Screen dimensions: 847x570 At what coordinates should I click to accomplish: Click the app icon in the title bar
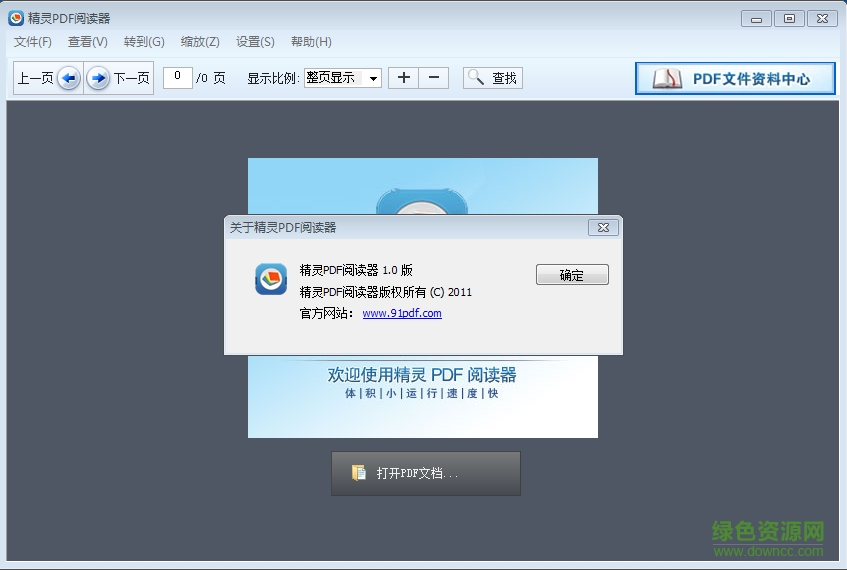click(x=16, y=18)
